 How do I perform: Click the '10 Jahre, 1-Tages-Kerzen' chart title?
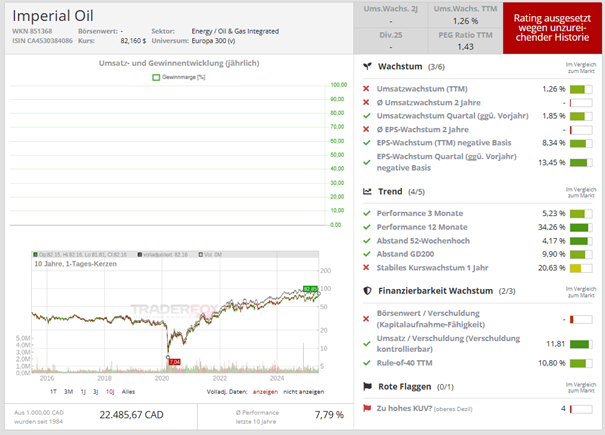(x=75, y=264)
